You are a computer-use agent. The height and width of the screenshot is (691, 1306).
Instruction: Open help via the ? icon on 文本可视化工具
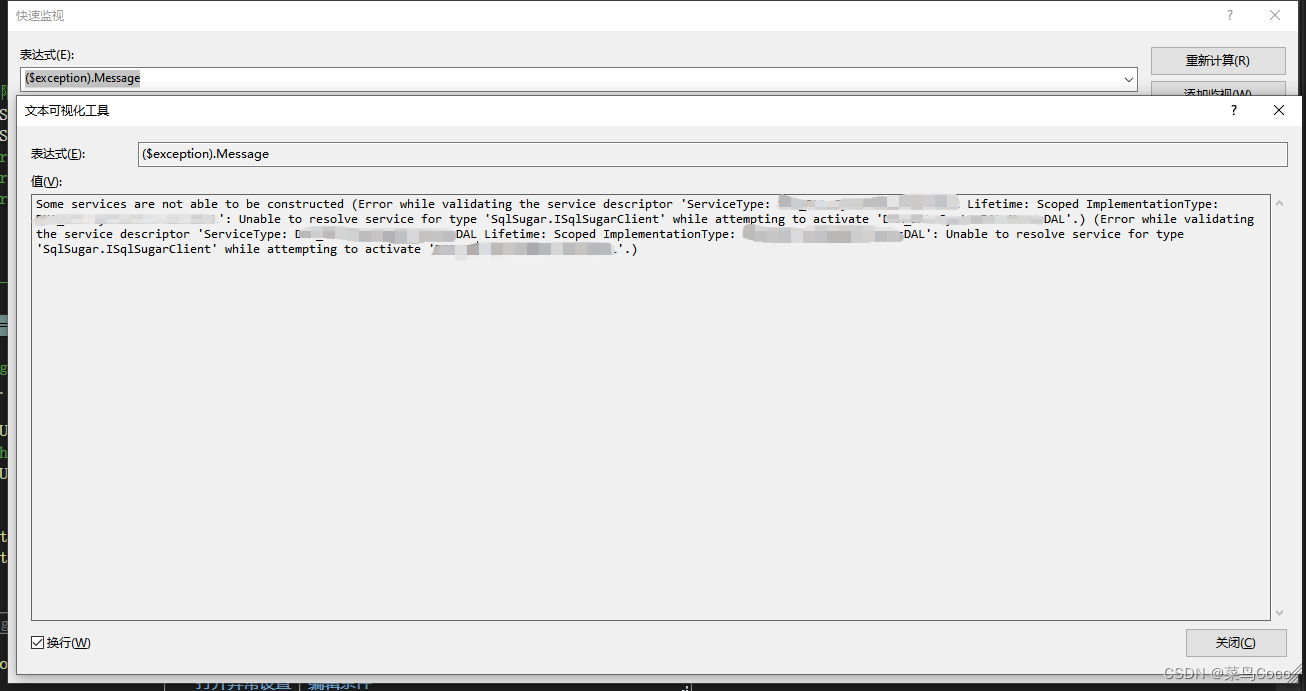1233,110
